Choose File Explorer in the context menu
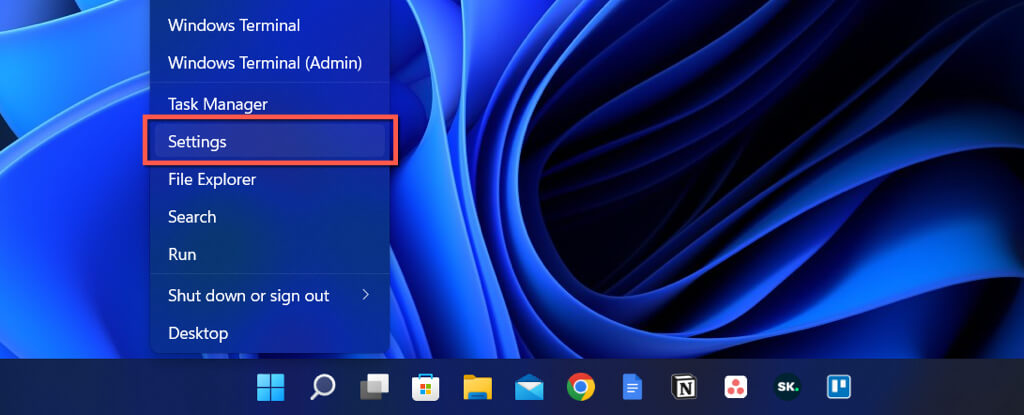The height and width of the screenshot is (415, 1024). tap(212, 179)
